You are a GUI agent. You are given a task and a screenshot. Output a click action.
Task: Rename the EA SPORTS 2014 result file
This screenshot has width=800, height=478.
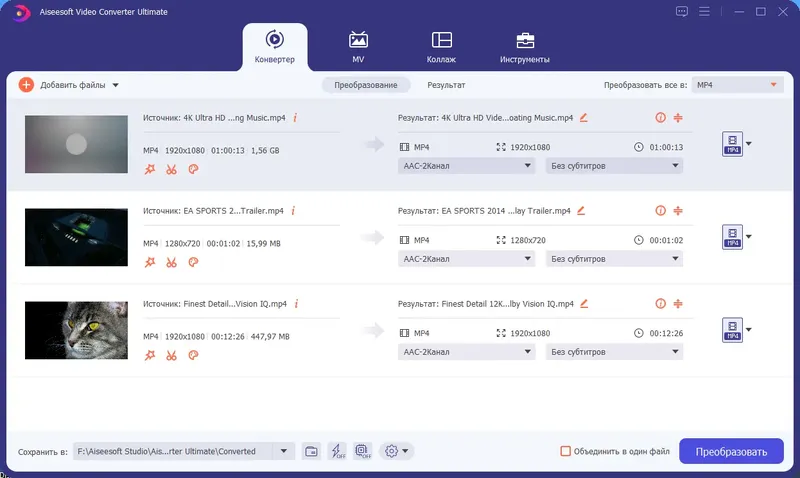pos(581,211)
